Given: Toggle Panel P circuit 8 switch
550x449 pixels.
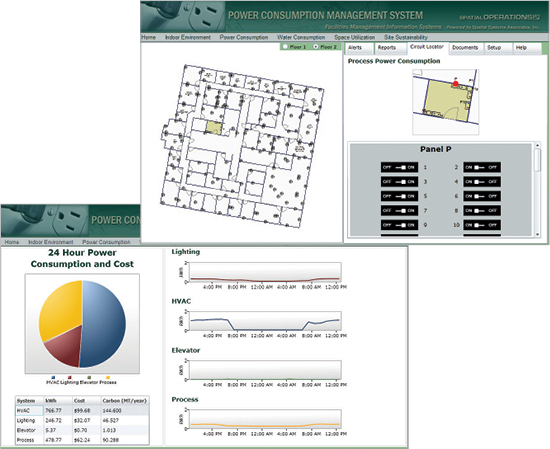Looking at the screenshot, I should click(x=482, y=210).
